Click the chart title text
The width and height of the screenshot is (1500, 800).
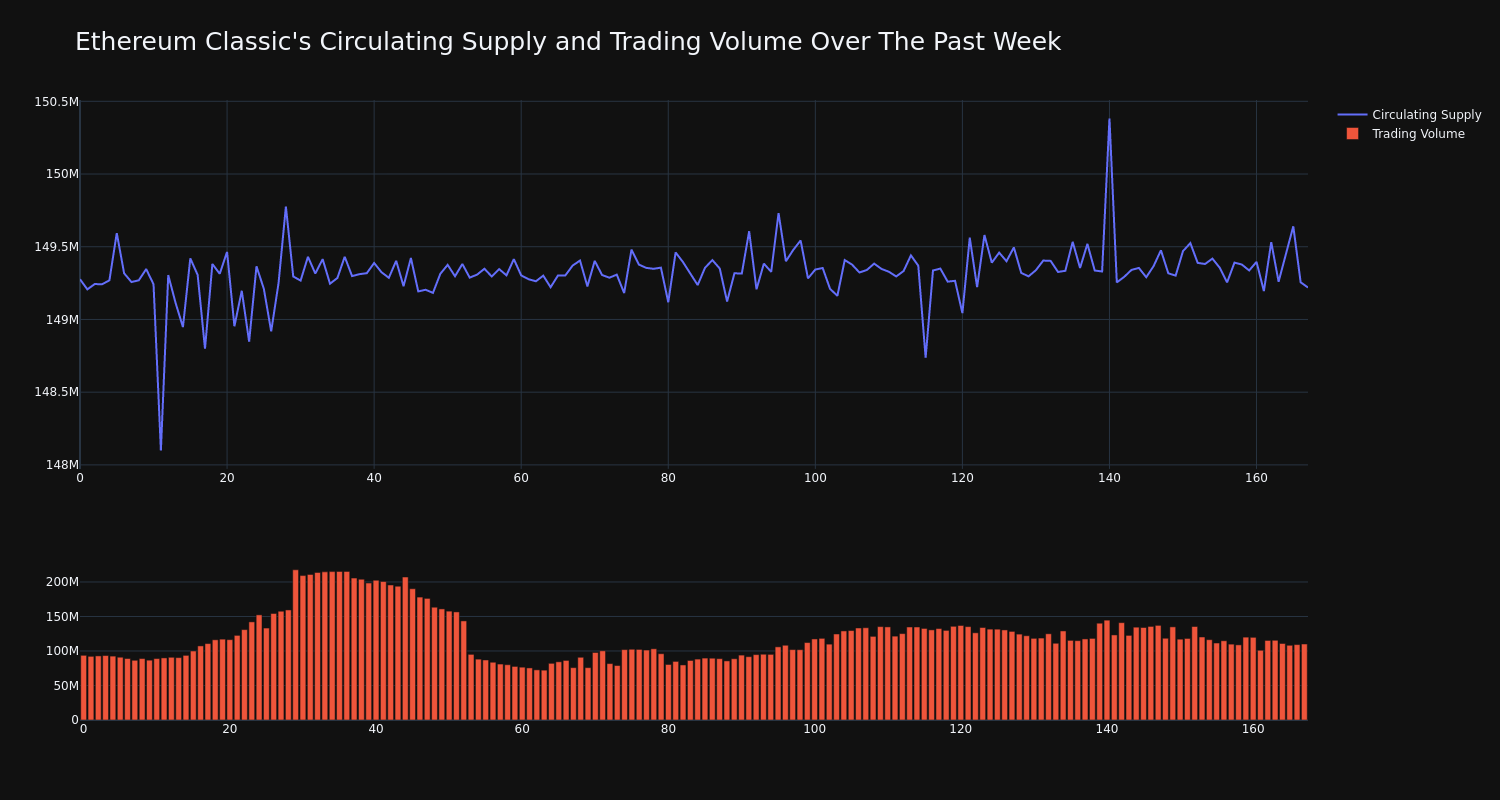[x=568, y=42]
